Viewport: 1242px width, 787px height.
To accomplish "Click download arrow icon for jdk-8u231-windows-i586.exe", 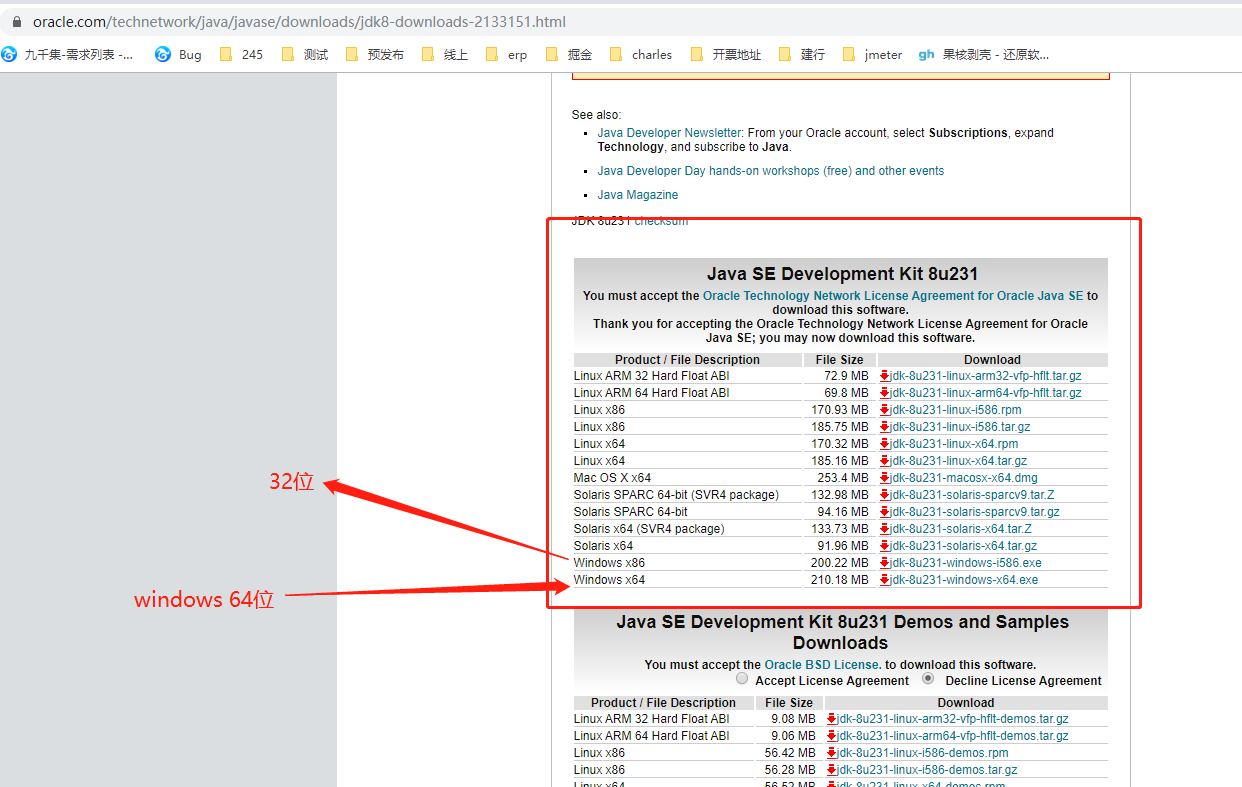I will (885, 563).
